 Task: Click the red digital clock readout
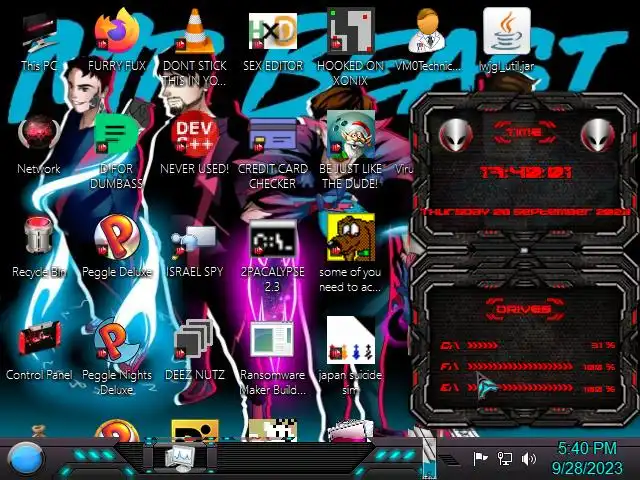pos(526,173)
